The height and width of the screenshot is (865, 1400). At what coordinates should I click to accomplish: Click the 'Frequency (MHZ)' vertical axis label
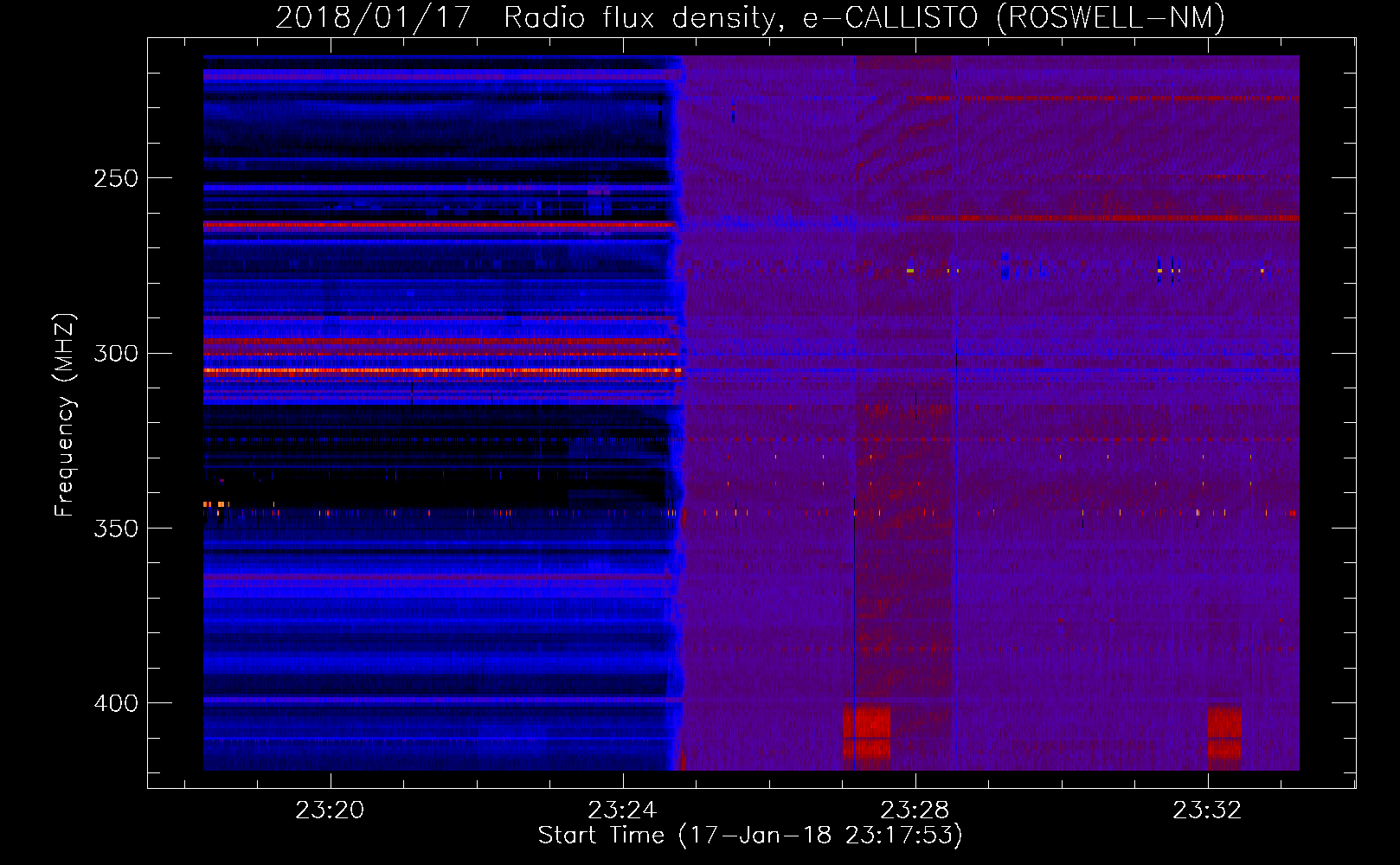click(x=65, y=415)
